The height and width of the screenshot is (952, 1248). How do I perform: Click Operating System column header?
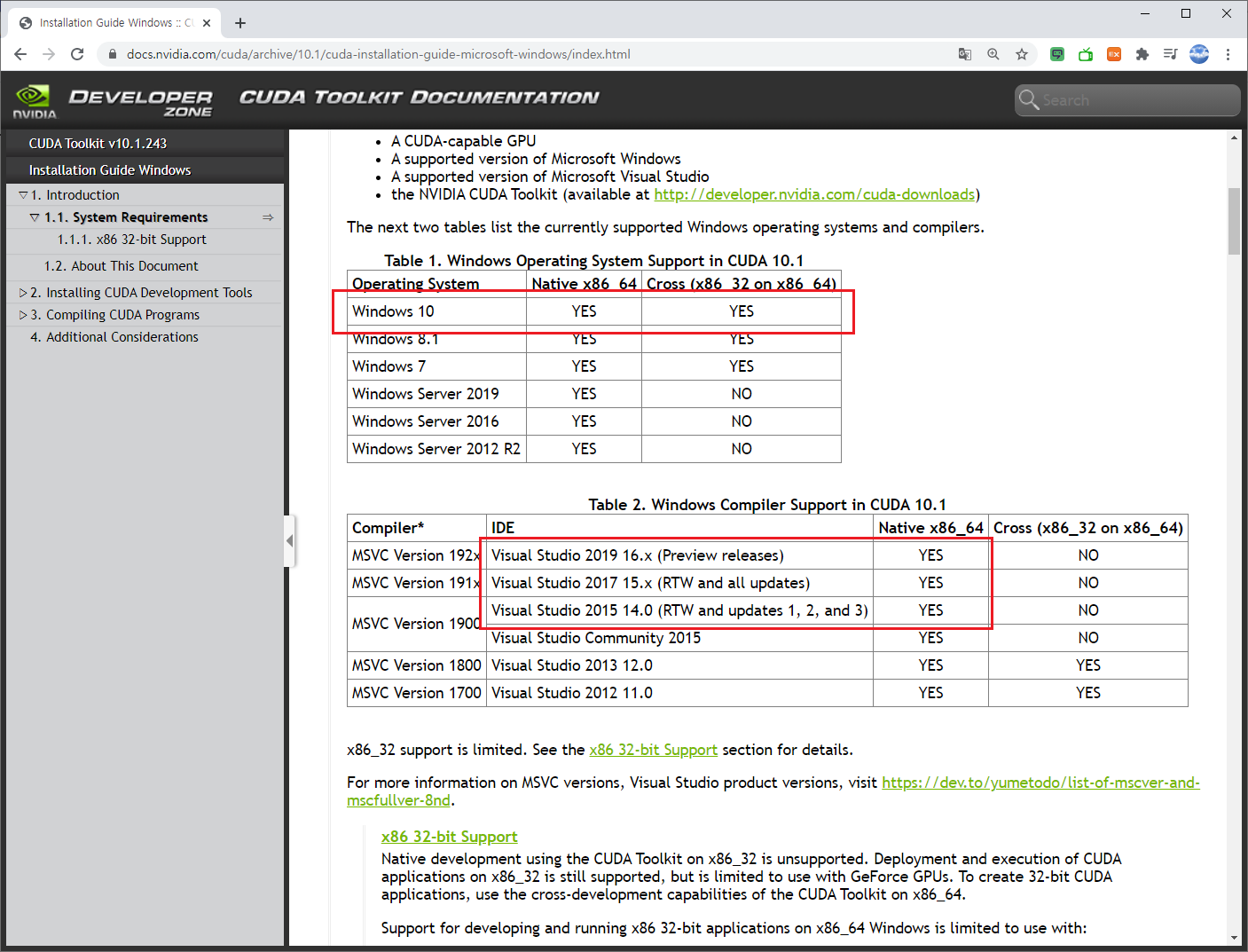436,284
